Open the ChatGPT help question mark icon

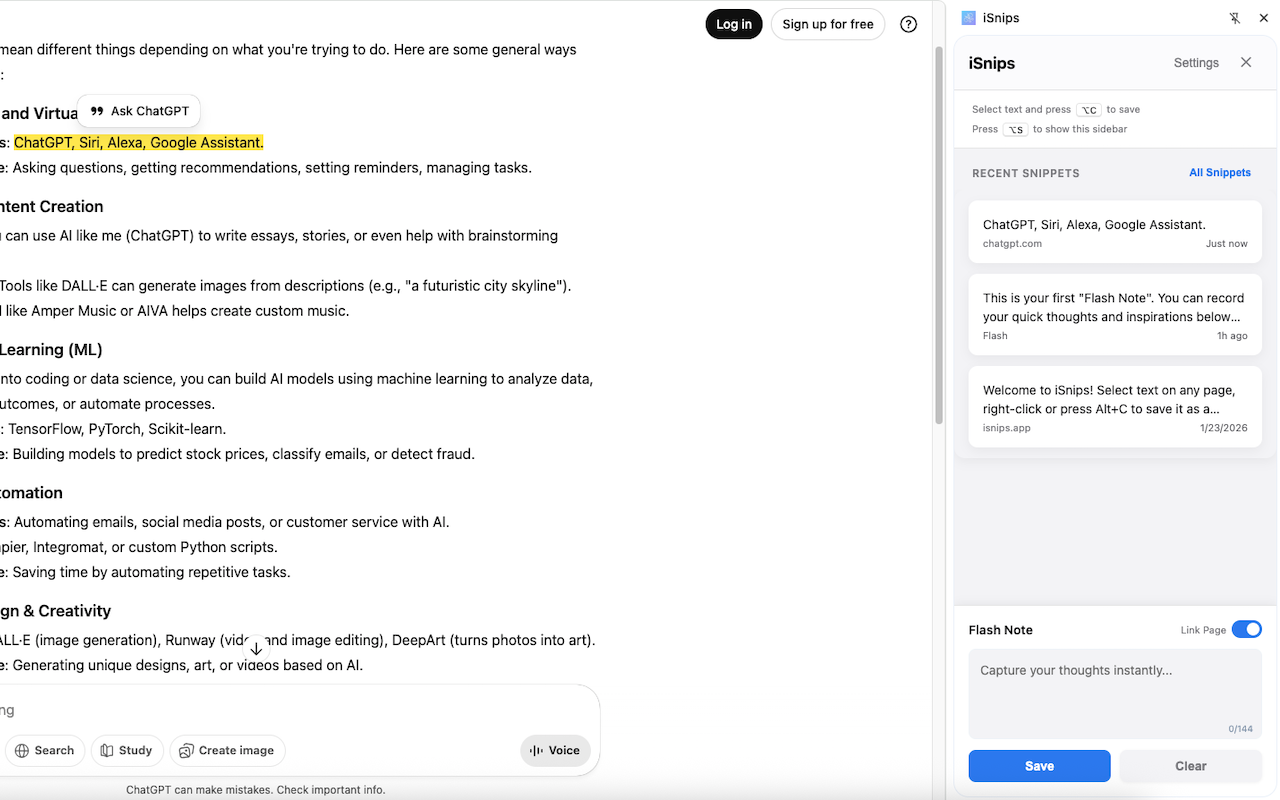pos(908,24)
